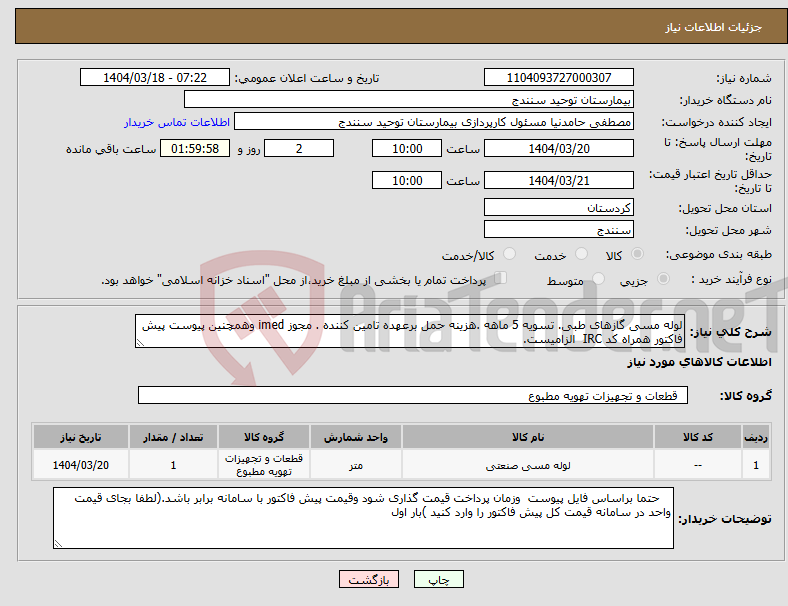Image resolution: width=788 pixels, height=606 pixels.
Task: Click the general description text area لوله مسی
Action: pos(410,331)
